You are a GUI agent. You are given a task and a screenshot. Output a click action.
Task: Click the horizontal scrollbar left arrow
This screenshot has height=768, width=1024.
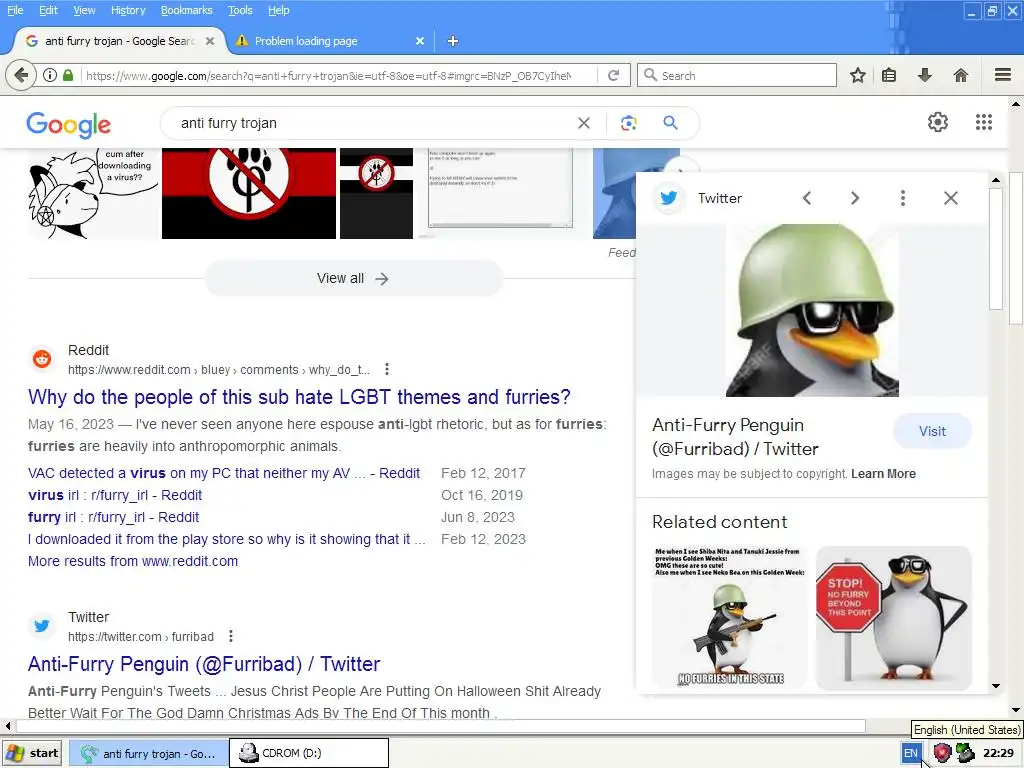(7, 726)
